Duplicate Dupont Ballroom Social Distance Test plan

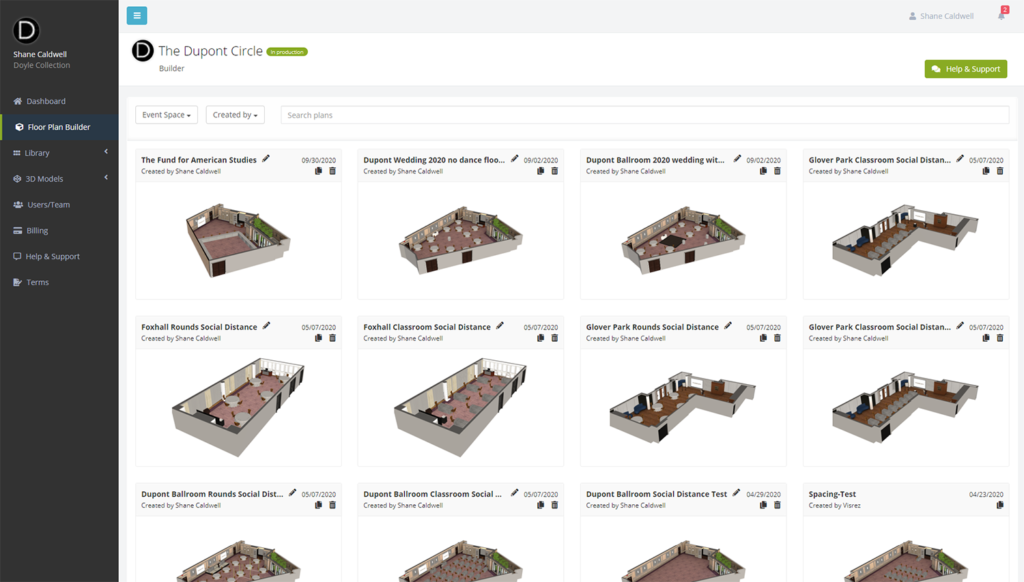[x=763, y=505]
